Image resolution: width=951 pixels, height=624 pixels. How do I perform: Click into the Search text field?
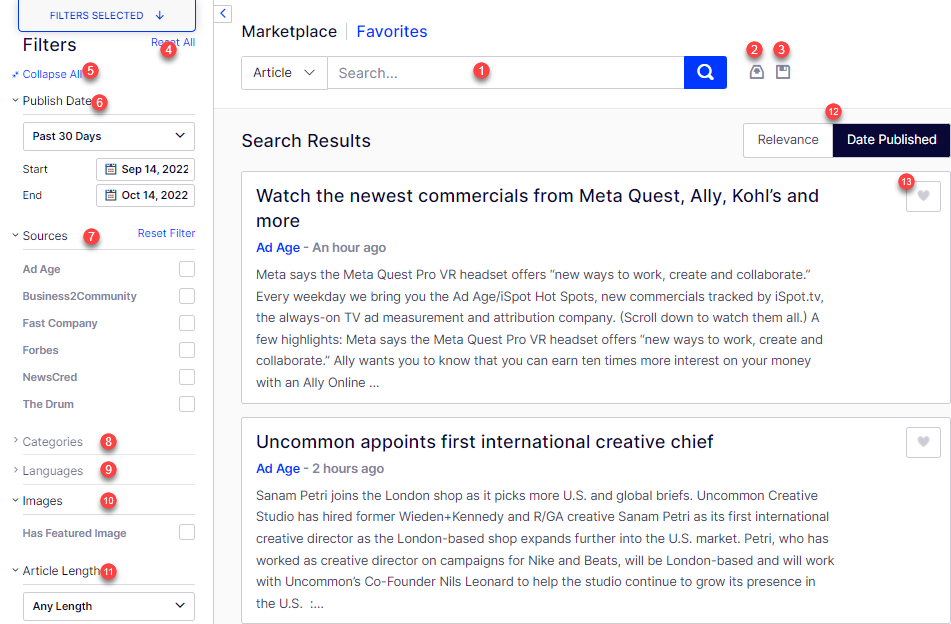(x=506, y=73)
